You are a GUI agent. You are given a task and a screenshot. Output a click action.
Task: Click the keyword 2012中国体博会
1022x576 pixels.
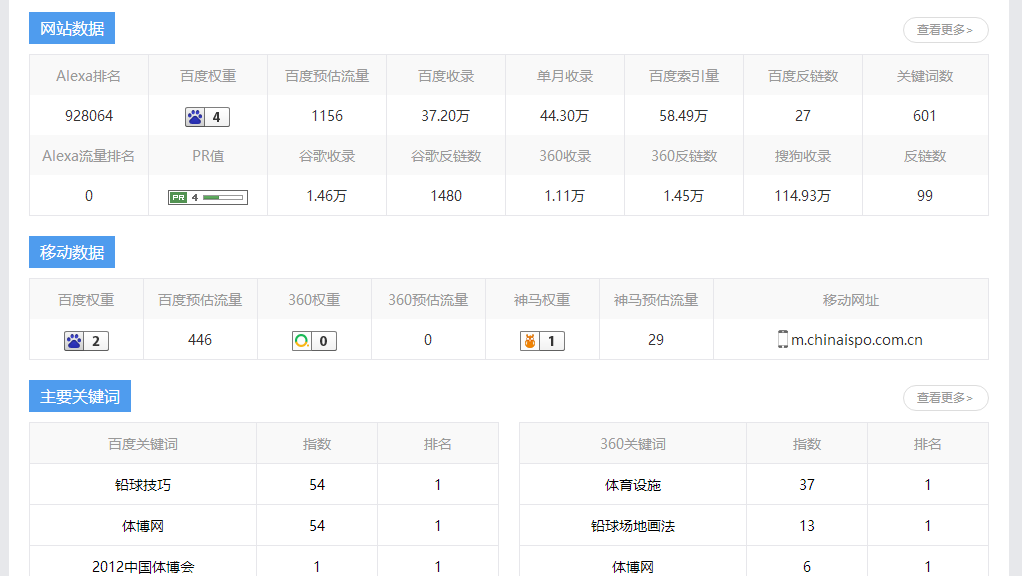(143, 567)
